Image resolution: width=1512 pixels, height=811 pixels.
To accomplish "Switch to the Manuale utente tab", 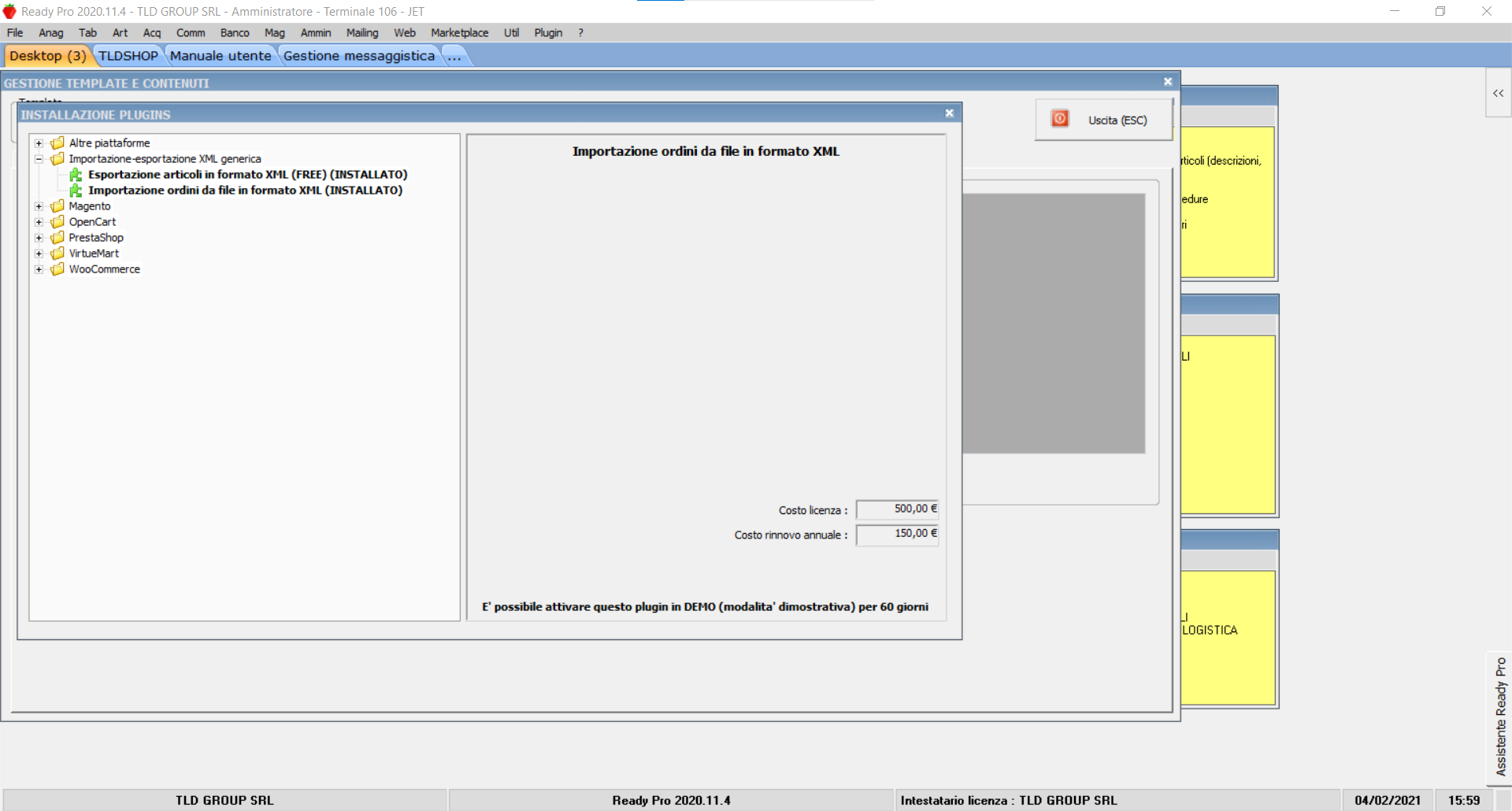I will pos(220,56).
